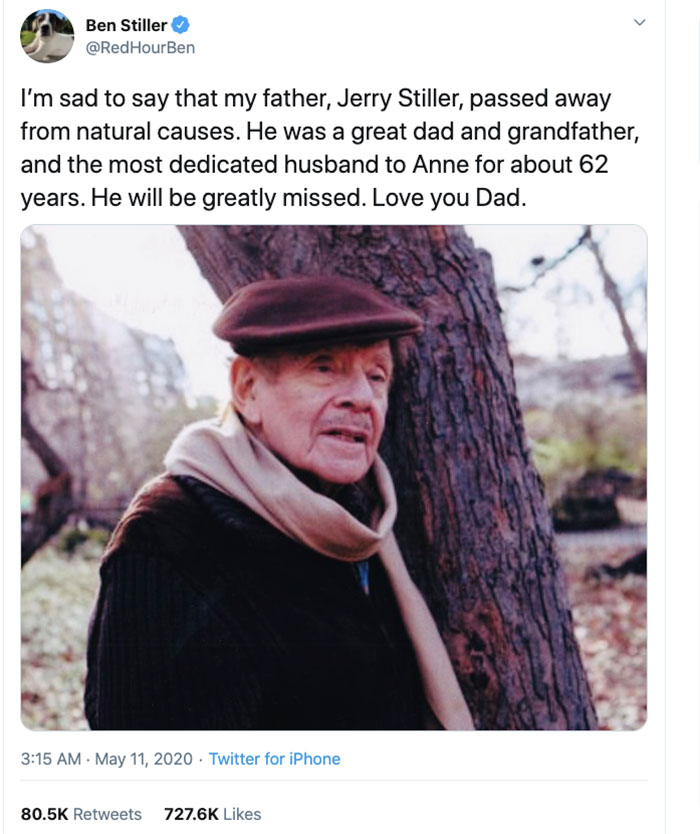700x834 pixels.
Task: Open the Ben Stiller display name link
Action: pyautogui.click(x=126, y=26)
